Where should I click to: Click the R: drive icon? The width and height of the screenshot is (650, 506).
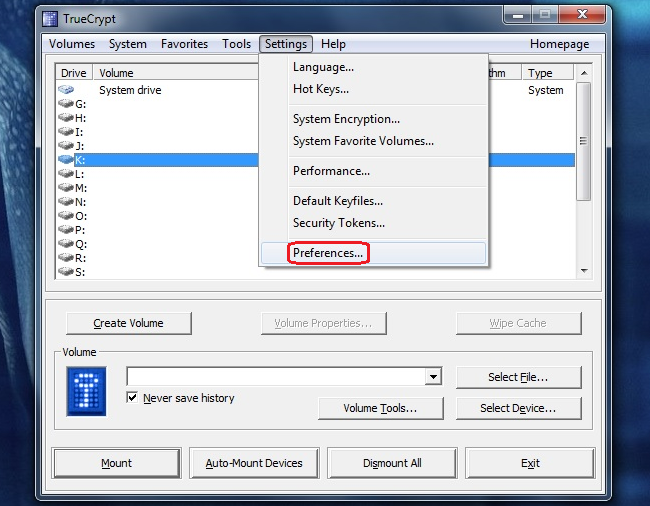coord(66,257)
